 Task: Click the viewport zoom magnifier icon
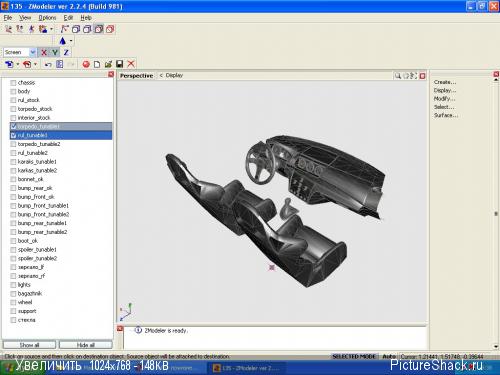tap(398, 76)
